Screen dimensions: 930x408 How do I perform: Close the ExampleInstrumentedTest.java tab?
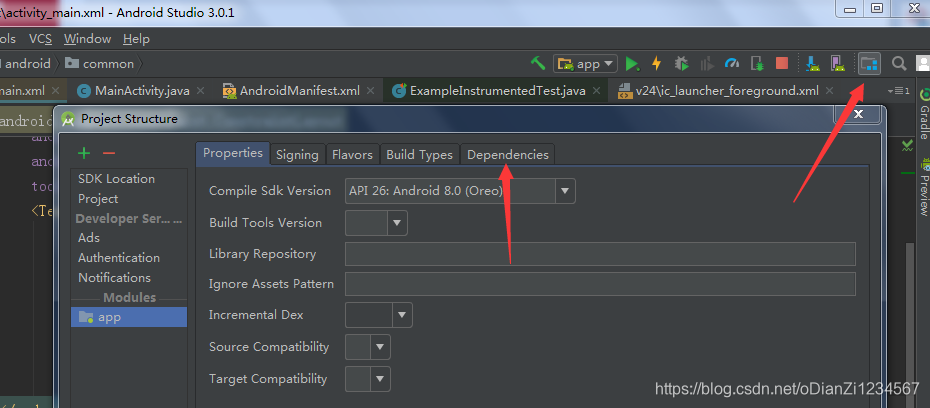point(596,91)
